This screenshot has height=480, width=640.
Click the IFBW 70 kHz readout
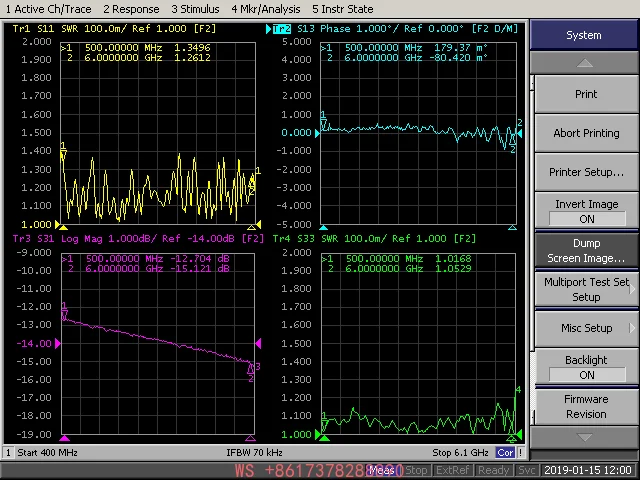click(x=254, y=453)
